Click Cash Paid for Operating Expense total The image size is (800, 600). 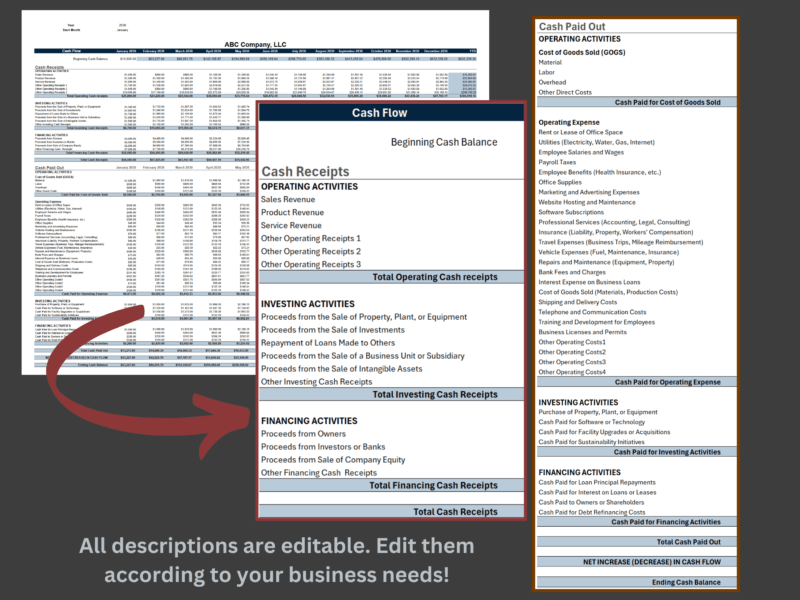tap(637, 382)
